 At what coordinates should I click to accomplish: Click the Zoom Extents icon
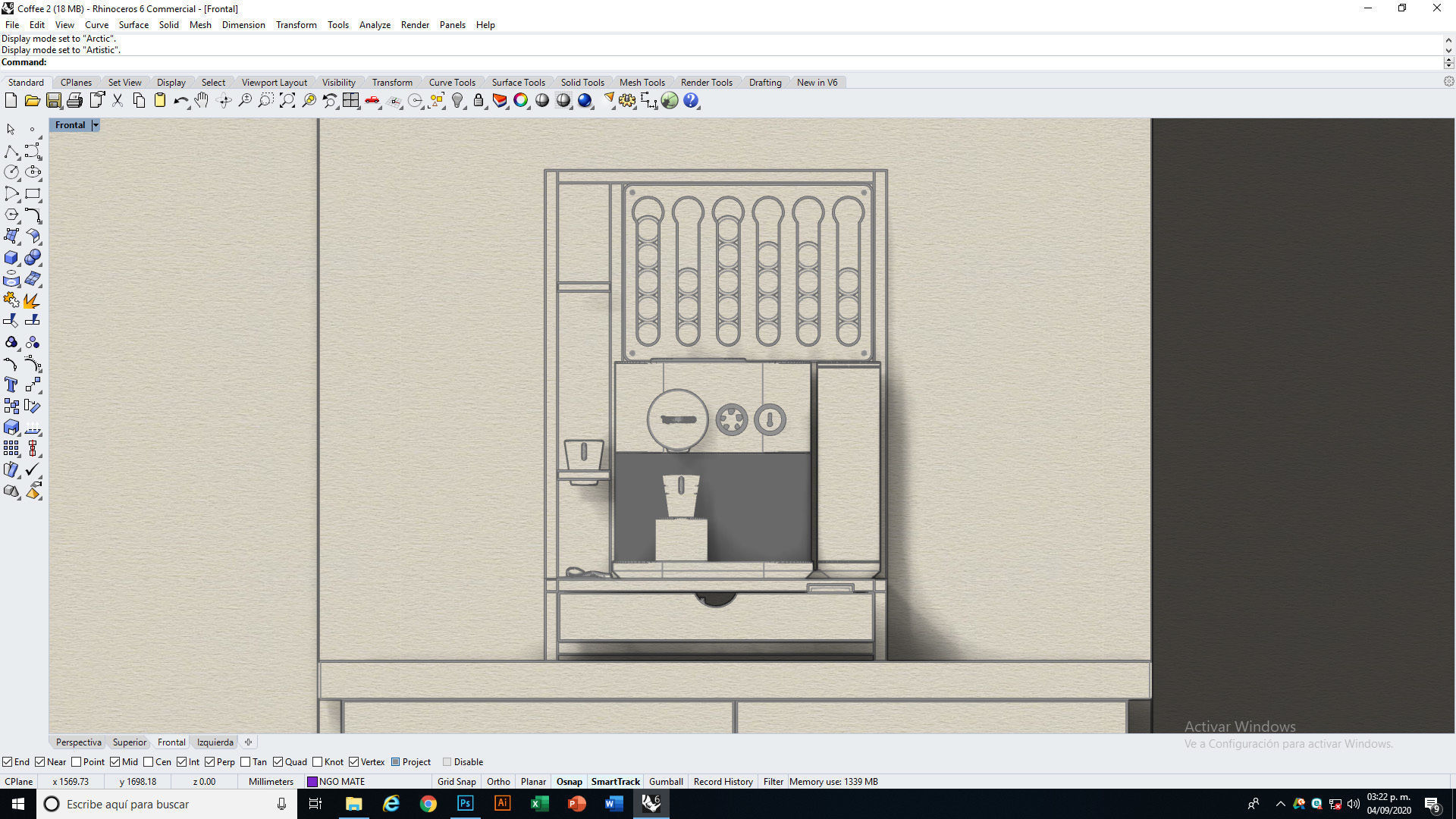(x=287, y=100)
